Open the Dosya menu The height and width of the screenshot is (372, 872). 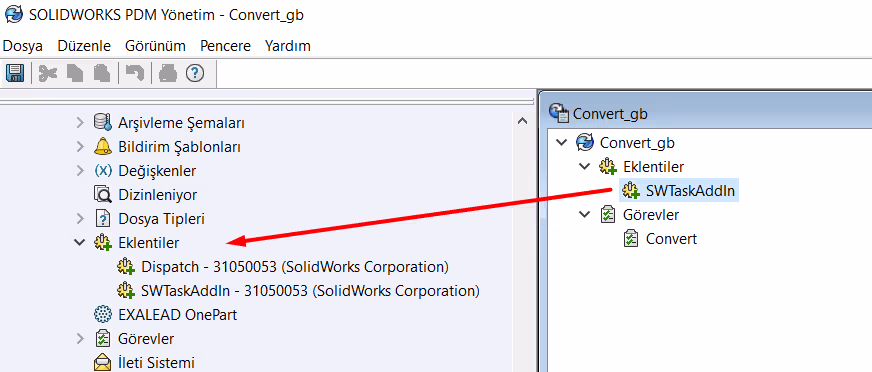(x=23, y=46)
